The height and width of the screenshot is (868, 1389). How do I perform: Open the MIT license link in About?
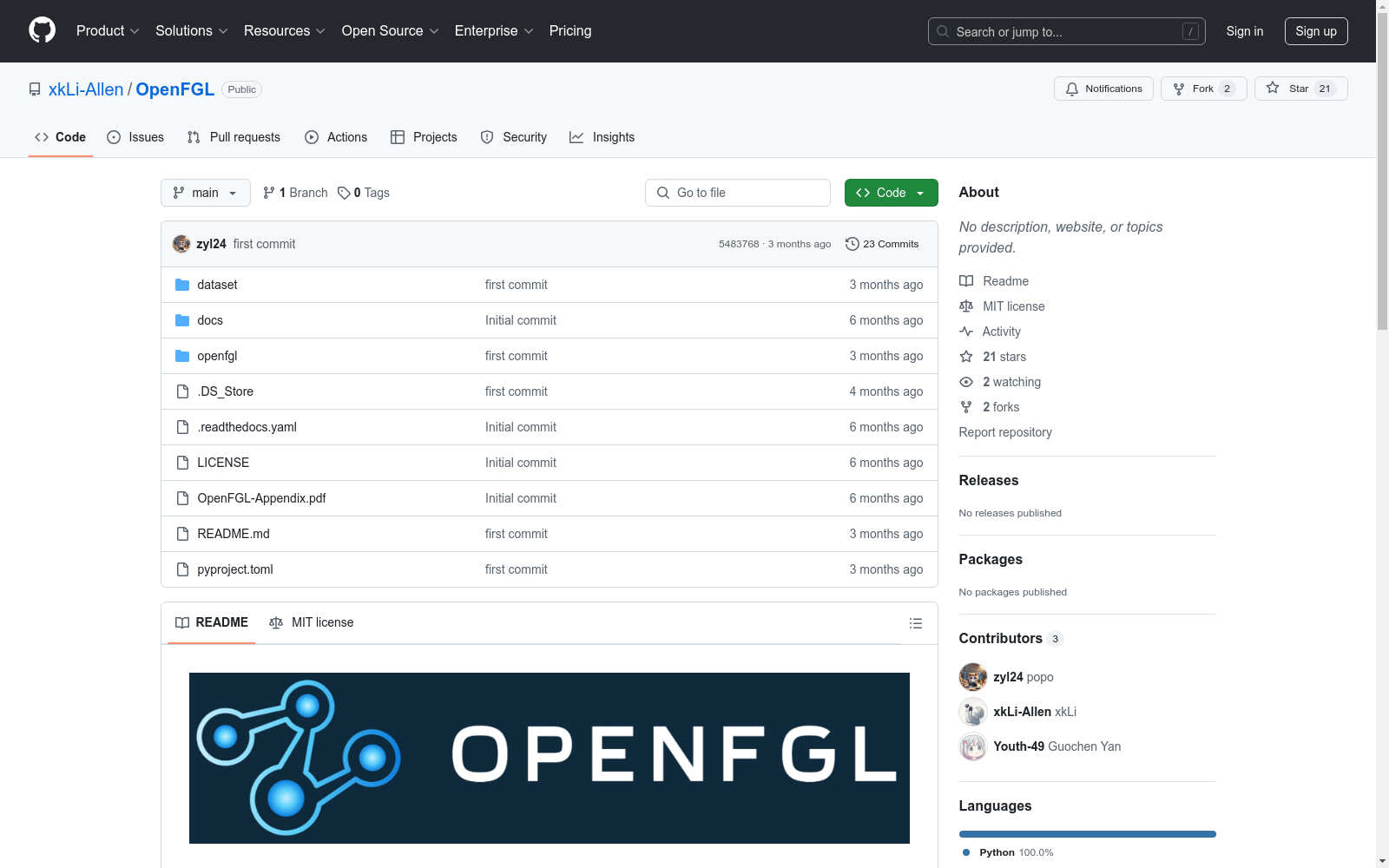(x=1002, y=306)
